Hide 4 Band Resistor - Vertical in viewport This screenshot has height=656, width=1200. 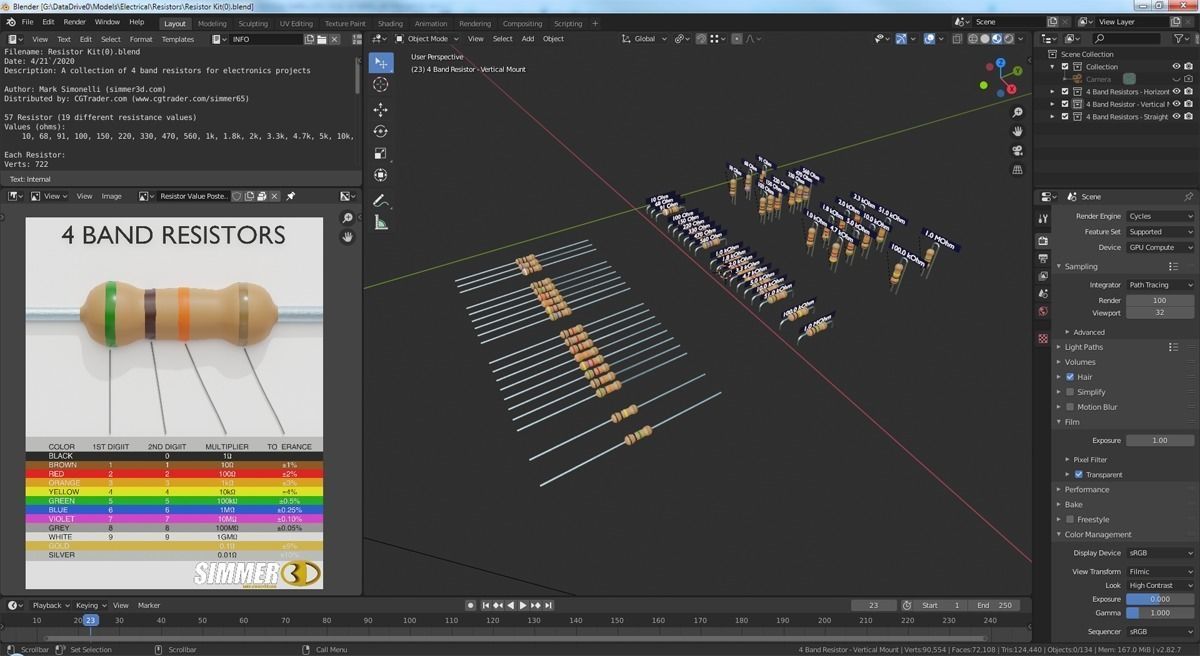click(x=1176, y=104)
